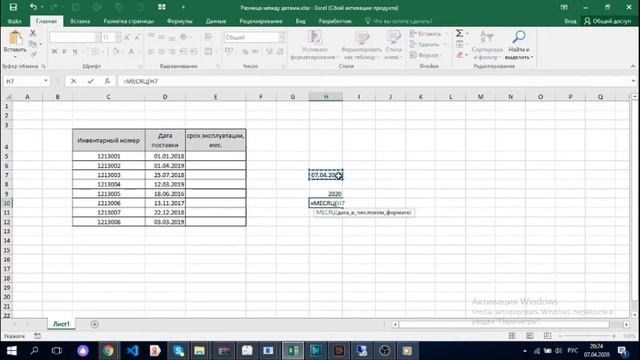Open Insert Function fx dialog
This screenshot has height=360, width=640.
click(x=107, y=81)
